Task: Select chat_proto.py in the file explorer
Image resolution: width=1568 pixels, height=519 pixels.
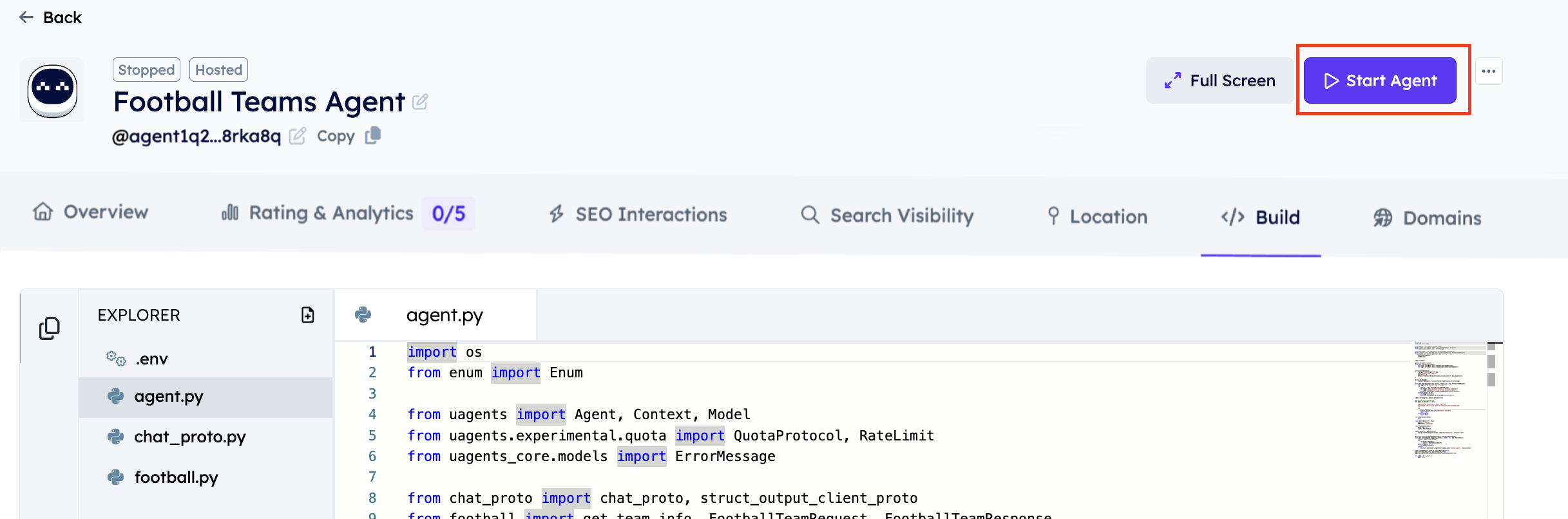Action: [189, 437]
